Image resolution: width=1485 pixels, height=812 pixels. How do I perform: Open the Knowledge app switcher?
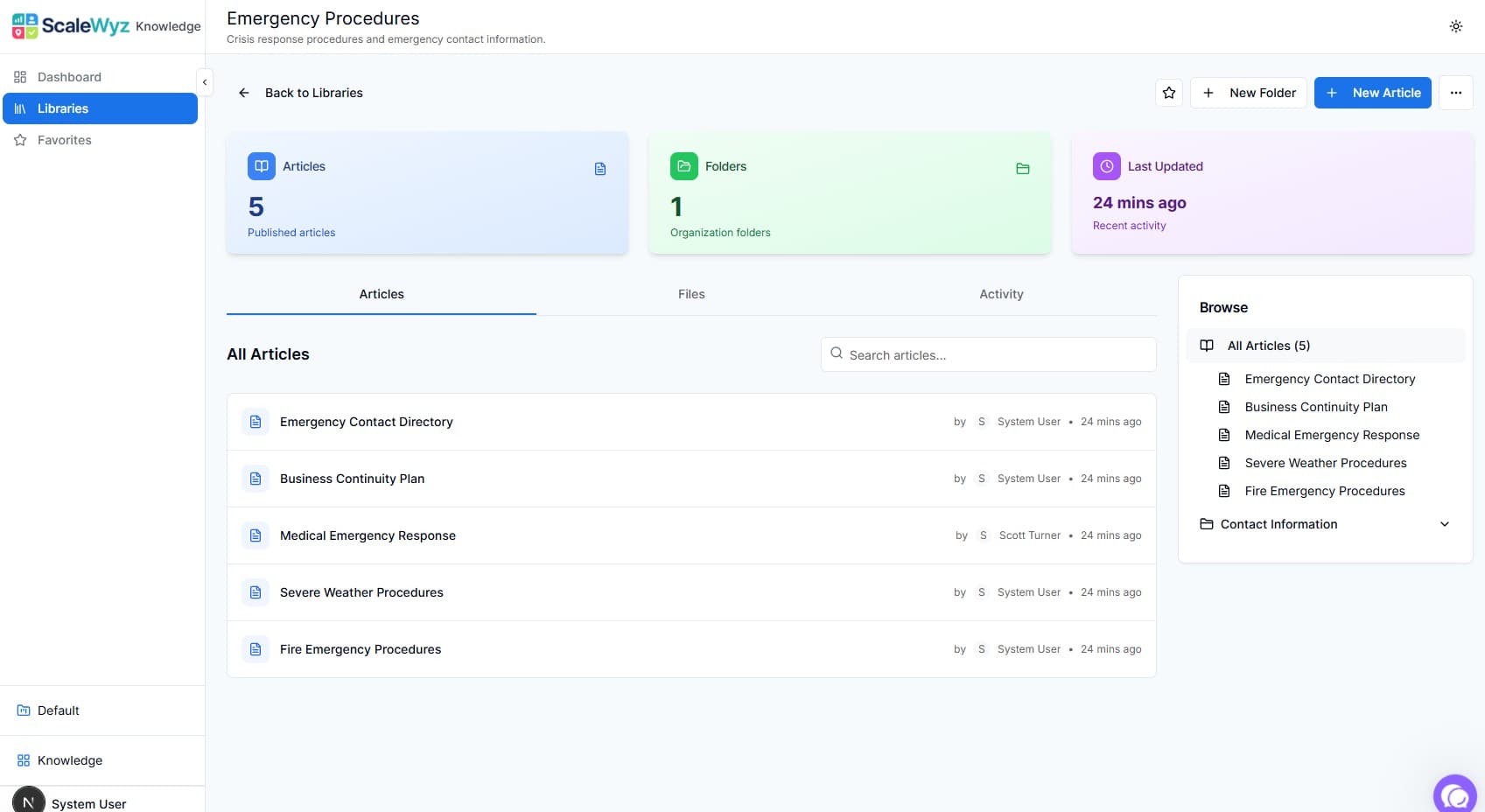69,760
